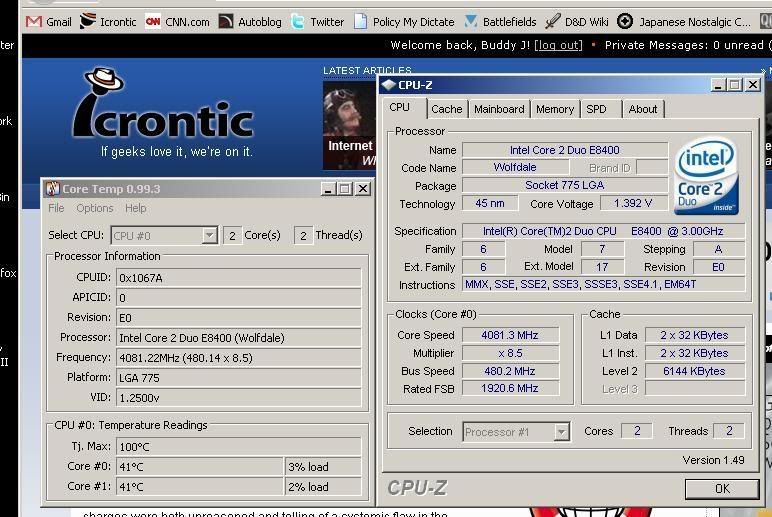772x517 pixels.
Task: Click the Ext. Model value 17
Action: [x=602, y=267]
